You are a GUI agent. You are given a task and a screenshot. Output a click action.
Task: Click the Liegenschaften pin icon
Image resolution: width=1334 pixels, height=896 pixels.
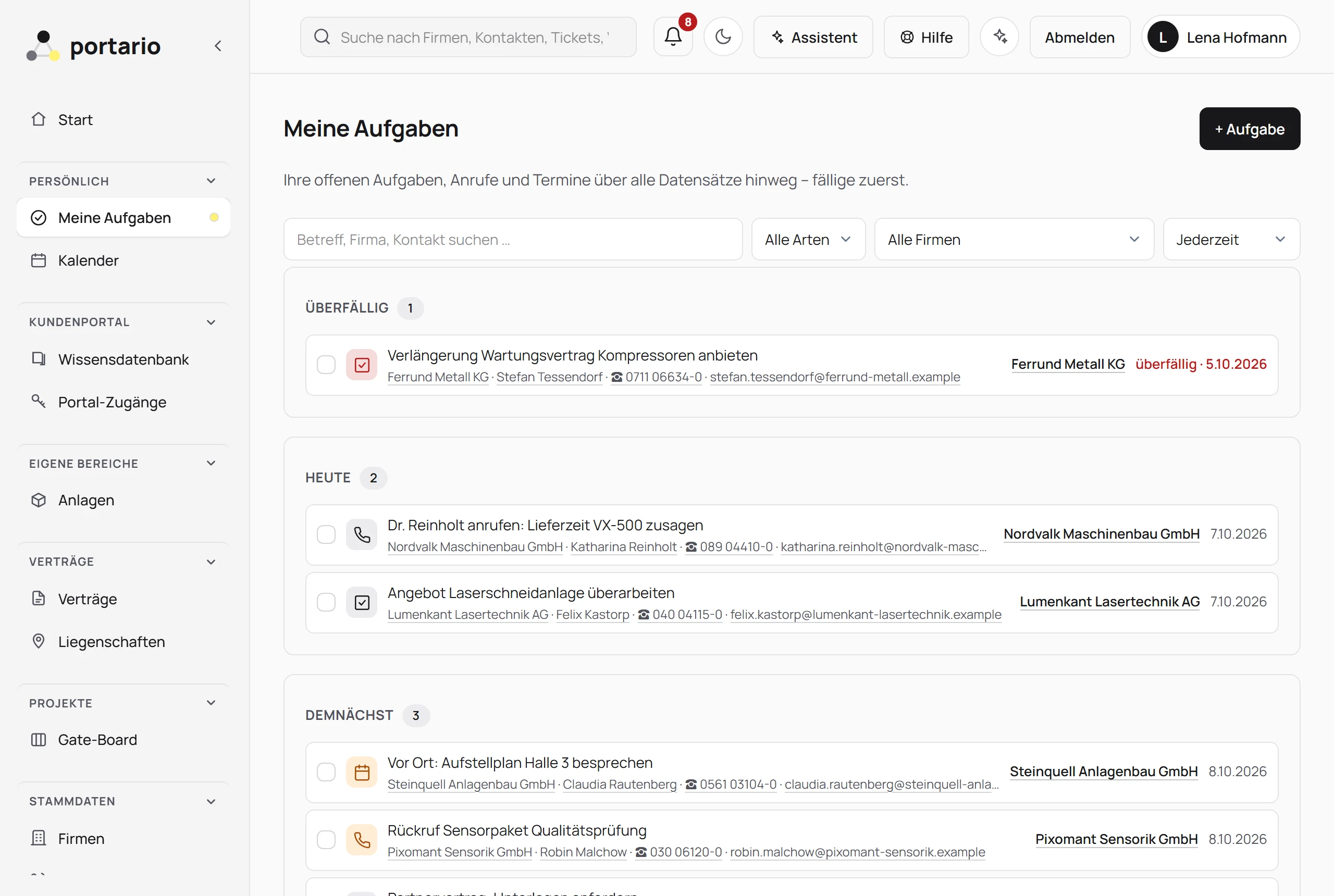[38, 641]
